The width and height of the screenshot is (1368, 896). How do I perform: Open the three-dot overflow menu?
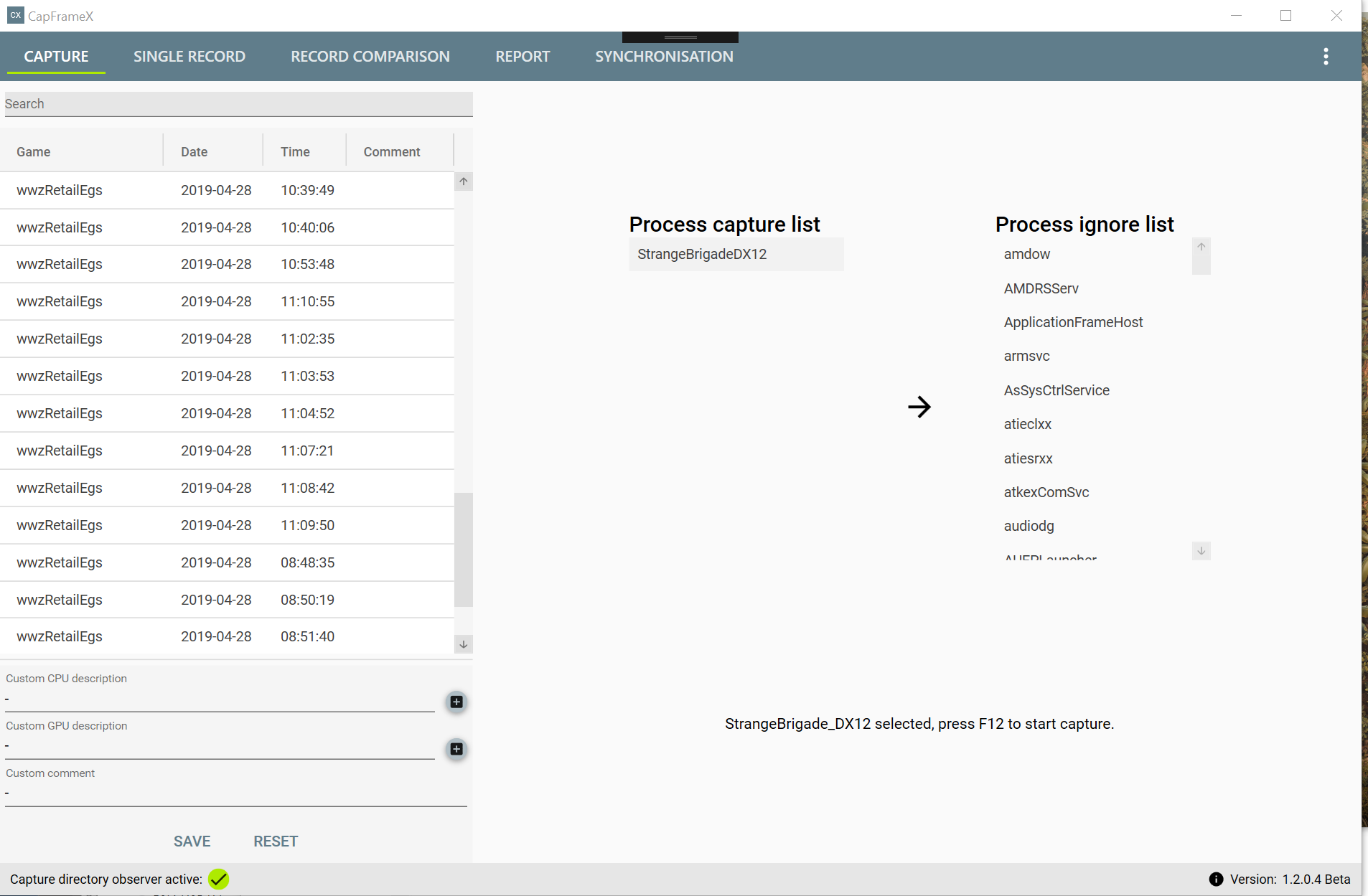(x=1326, y=57)
